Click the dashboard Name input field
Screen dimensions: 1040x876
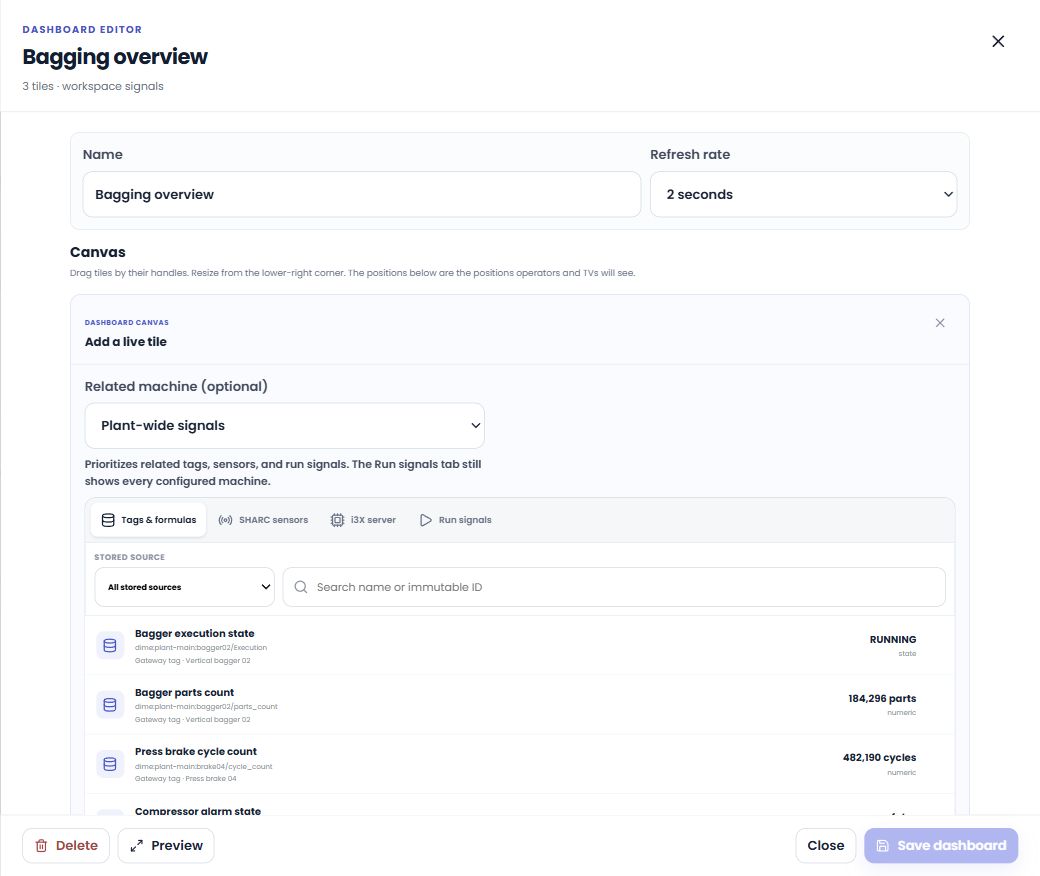[x=361, y=194]
